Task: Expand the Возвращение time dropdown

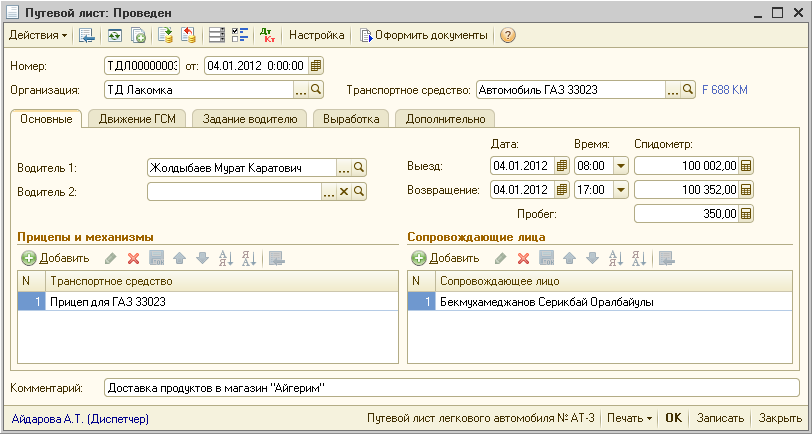Action: (619, 190)
